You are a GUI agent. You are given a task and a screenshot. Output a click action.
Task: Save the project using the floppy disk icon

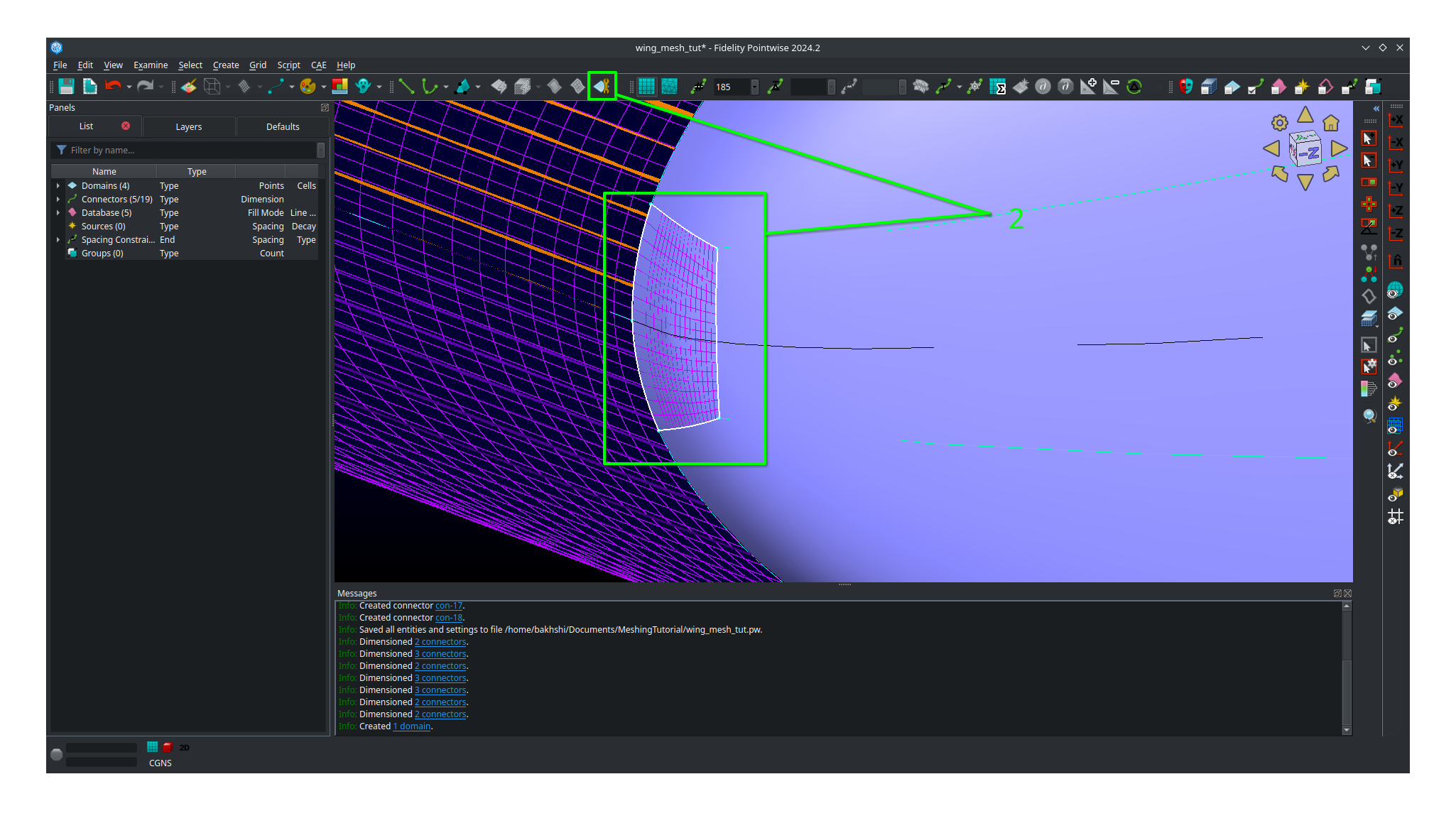tap(66, 87)
